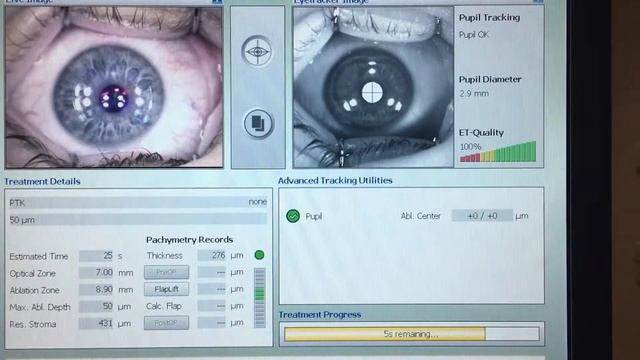Select the Calc. Flap µm value field
This screenshot has width=640, height=360.
point(211,306)
